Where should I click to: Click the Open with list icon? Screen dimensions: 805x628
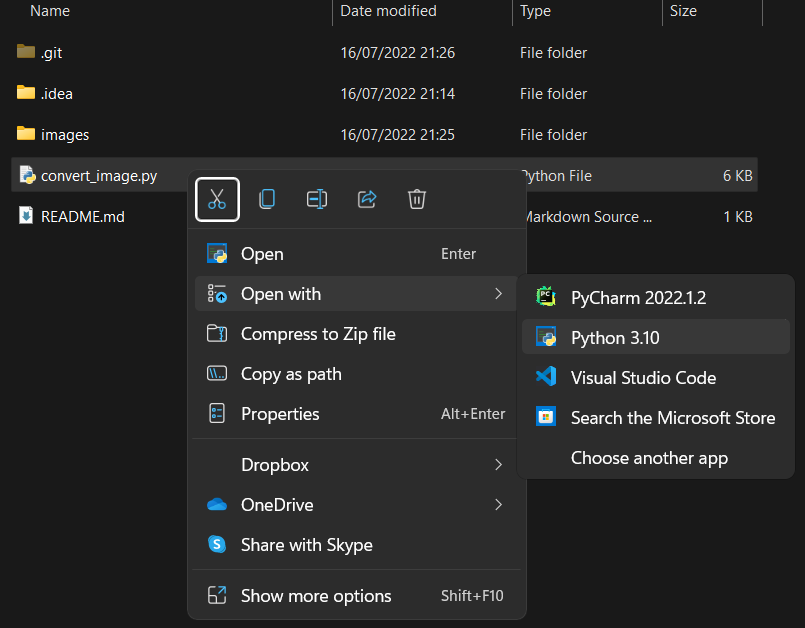click(x=217, y=294)
